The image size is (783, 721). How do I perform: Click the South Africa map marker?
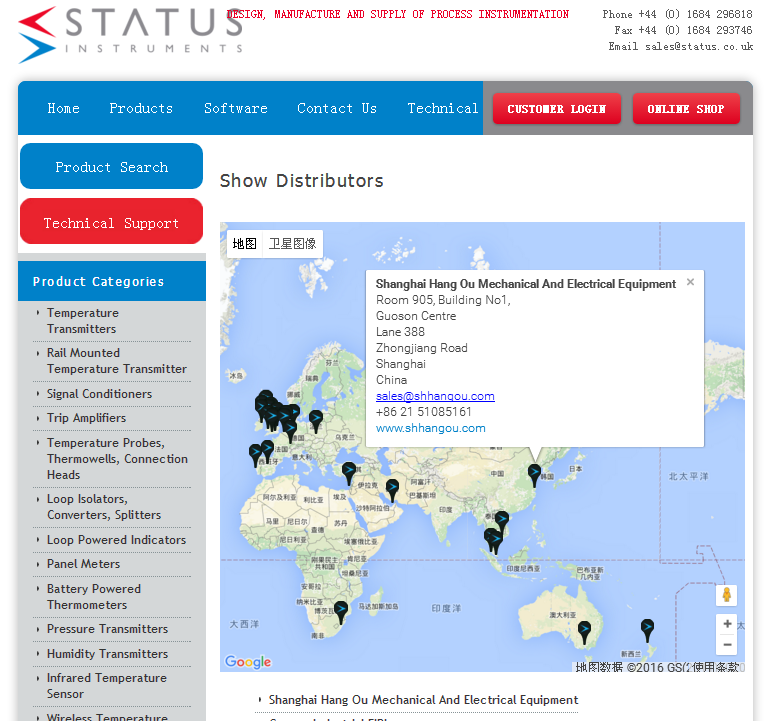[341, 612]
